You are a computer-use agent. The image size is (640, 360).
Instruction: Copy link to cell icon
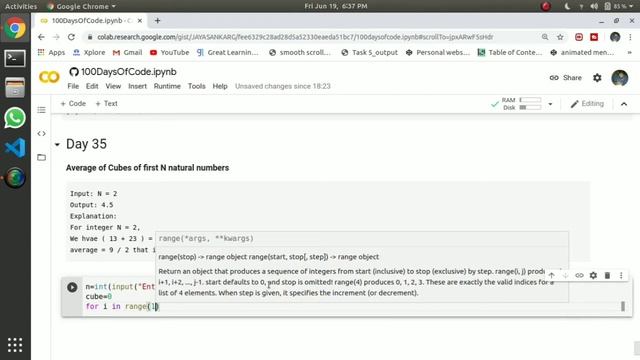point(579,276)
